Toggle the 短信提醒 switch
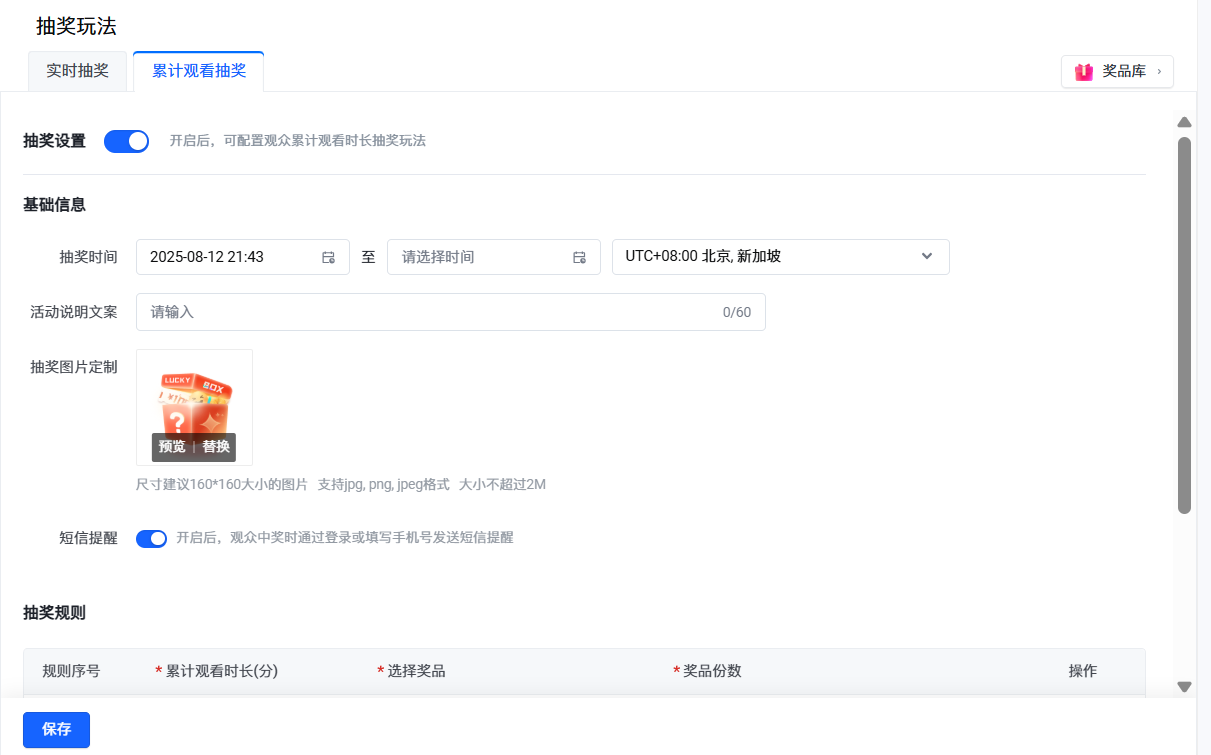The image size is (1211, 755). [152, 538]
